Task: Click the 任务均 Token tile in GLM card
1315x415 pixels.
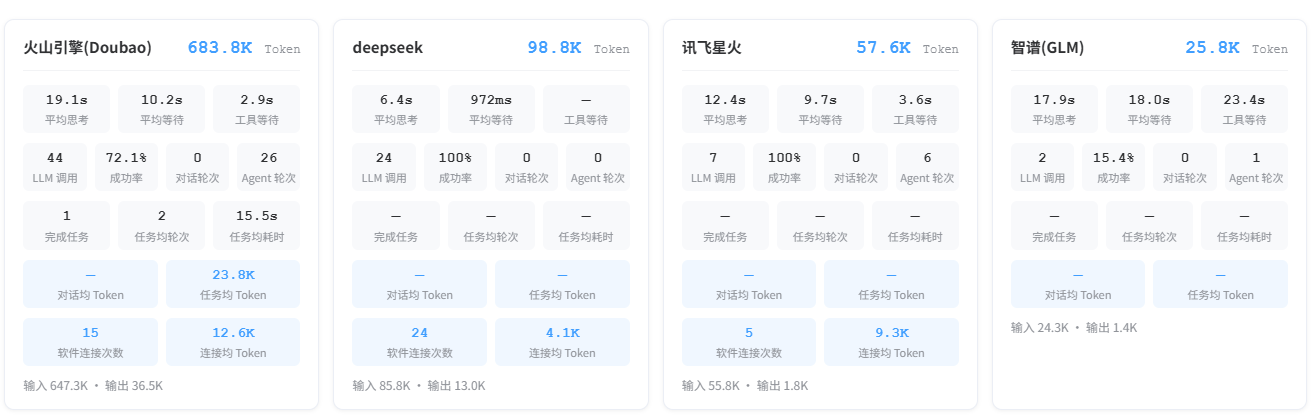Action: coord(1220,284)
